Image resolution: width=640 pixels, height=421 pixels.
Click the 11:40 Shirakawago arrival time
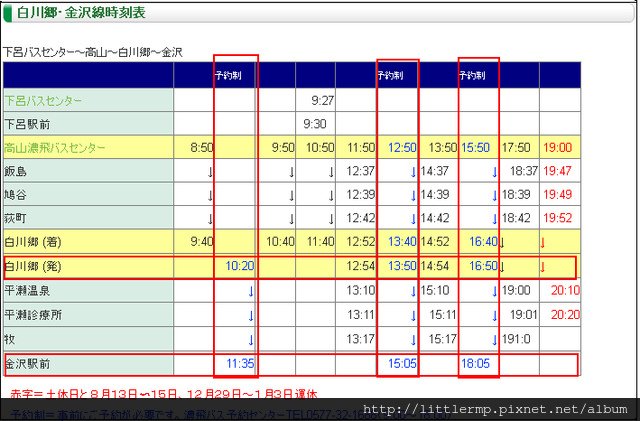[x=320, y=242]
